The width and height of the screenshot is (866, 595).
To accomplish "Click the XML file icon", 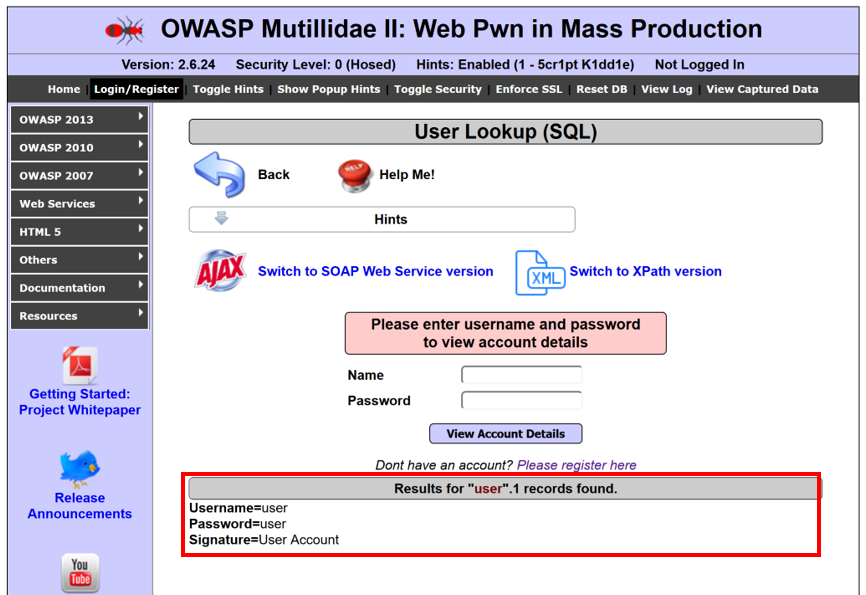I will (540, 272).
